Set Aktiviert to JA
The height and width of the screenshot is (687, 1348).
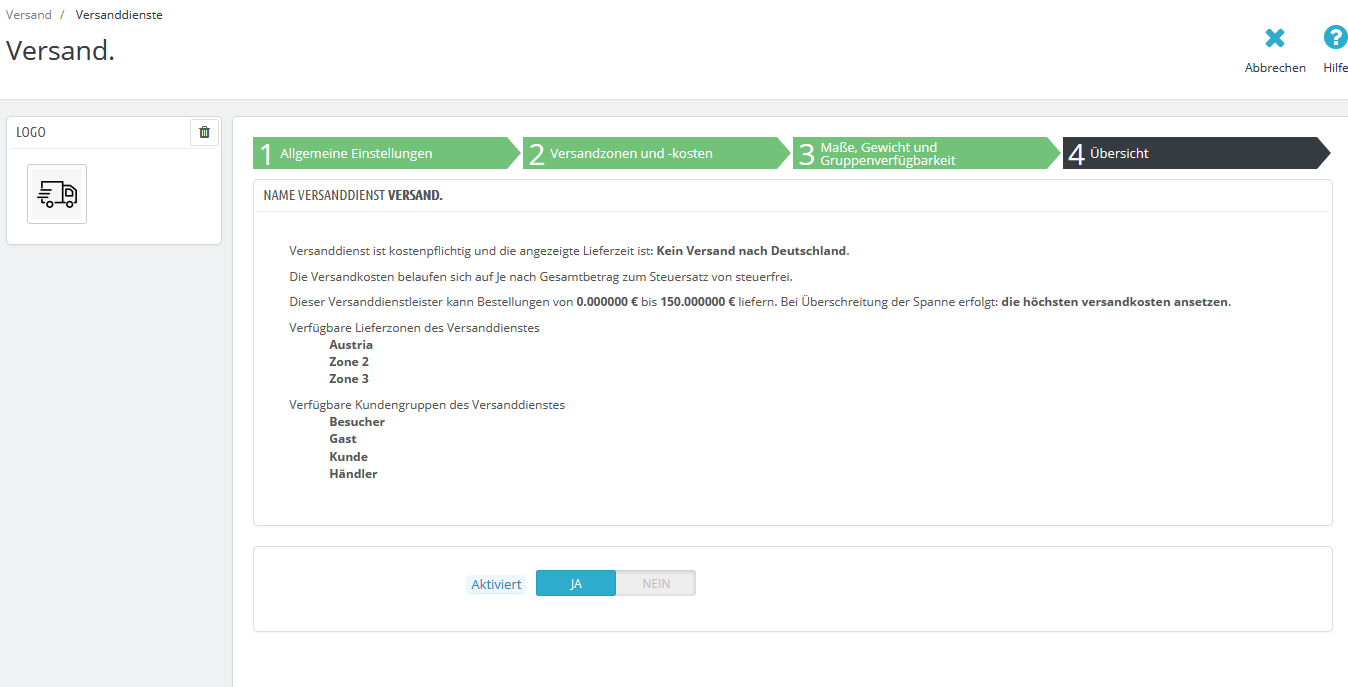576,583
